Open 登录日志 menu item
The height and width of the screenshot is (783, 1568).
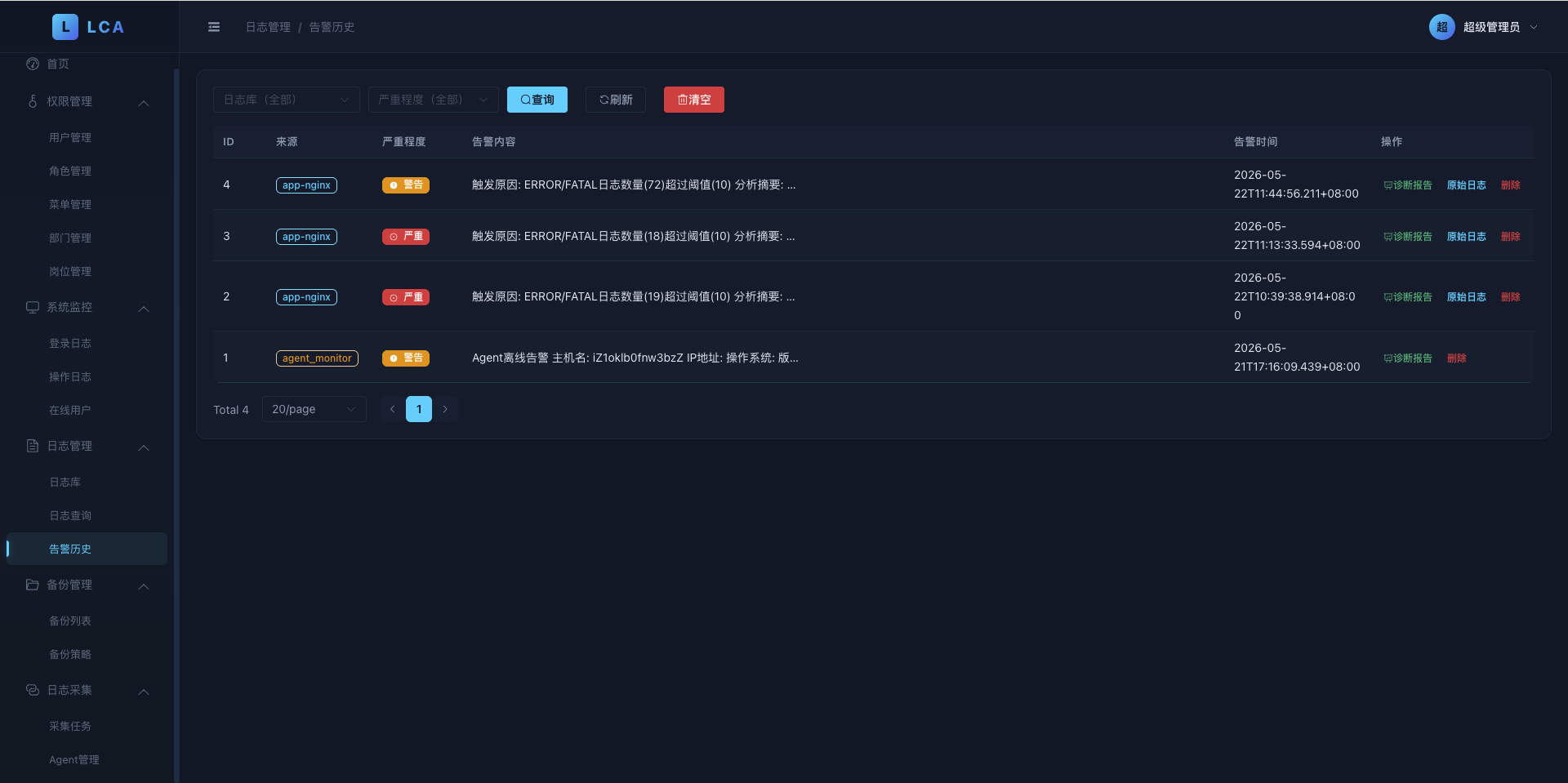click(87, 343)
